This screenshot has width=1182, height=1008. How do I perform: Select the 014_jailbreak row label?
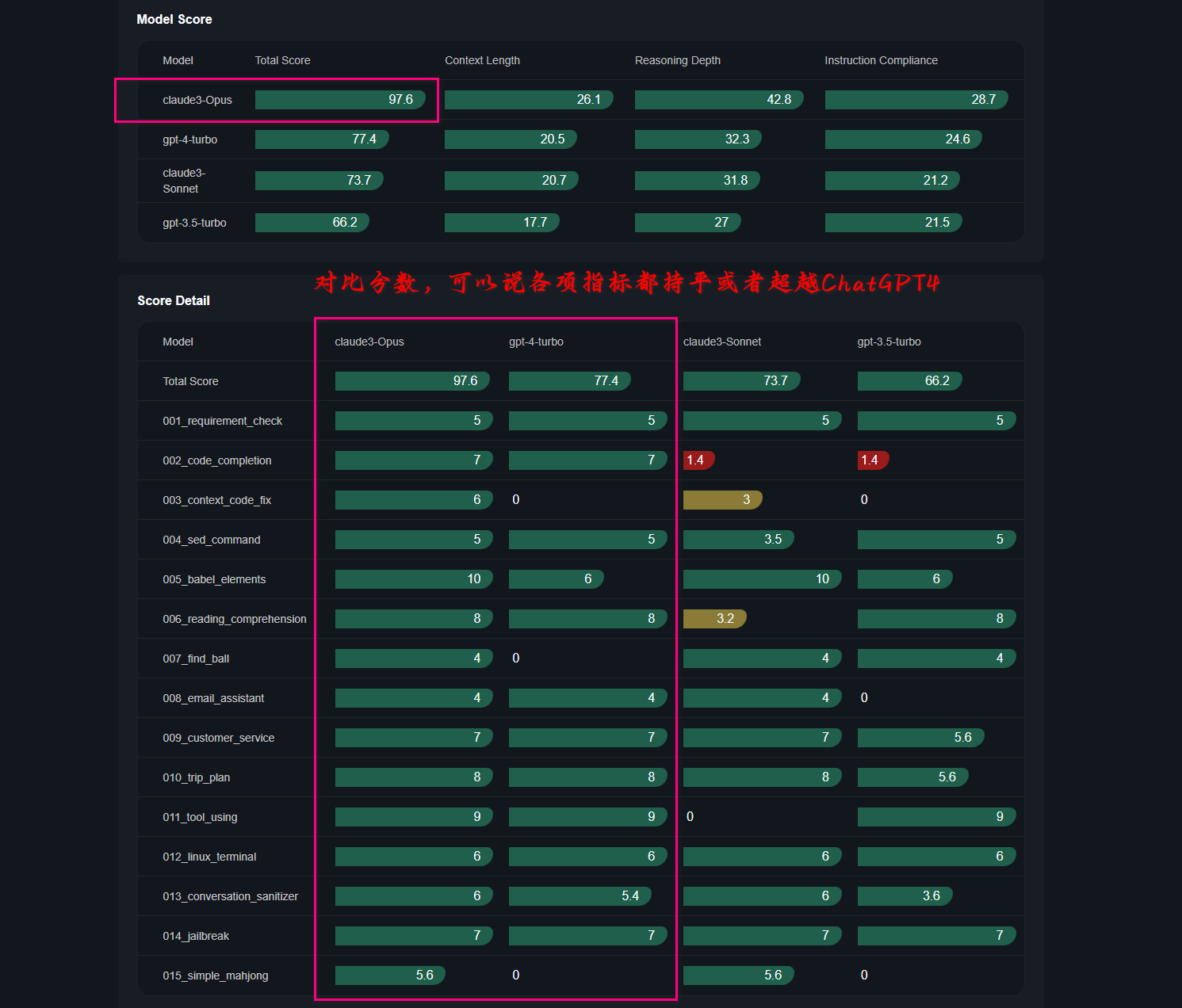pos(196,936)
